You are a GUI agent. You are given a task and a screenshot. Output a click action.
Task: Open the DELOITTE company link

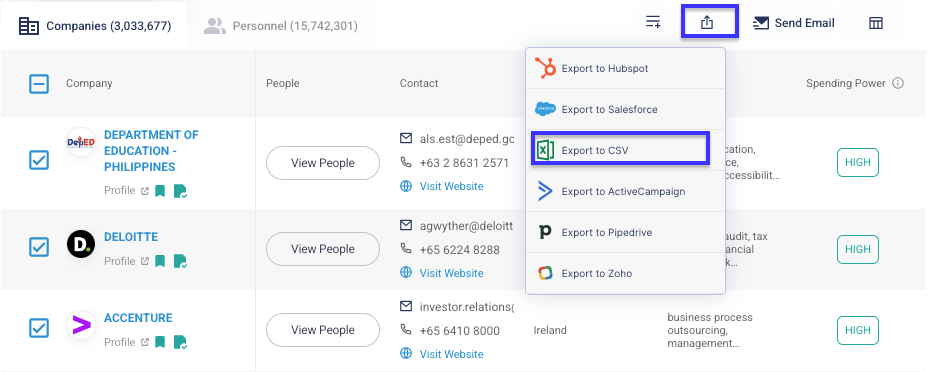tap(131, 237)
